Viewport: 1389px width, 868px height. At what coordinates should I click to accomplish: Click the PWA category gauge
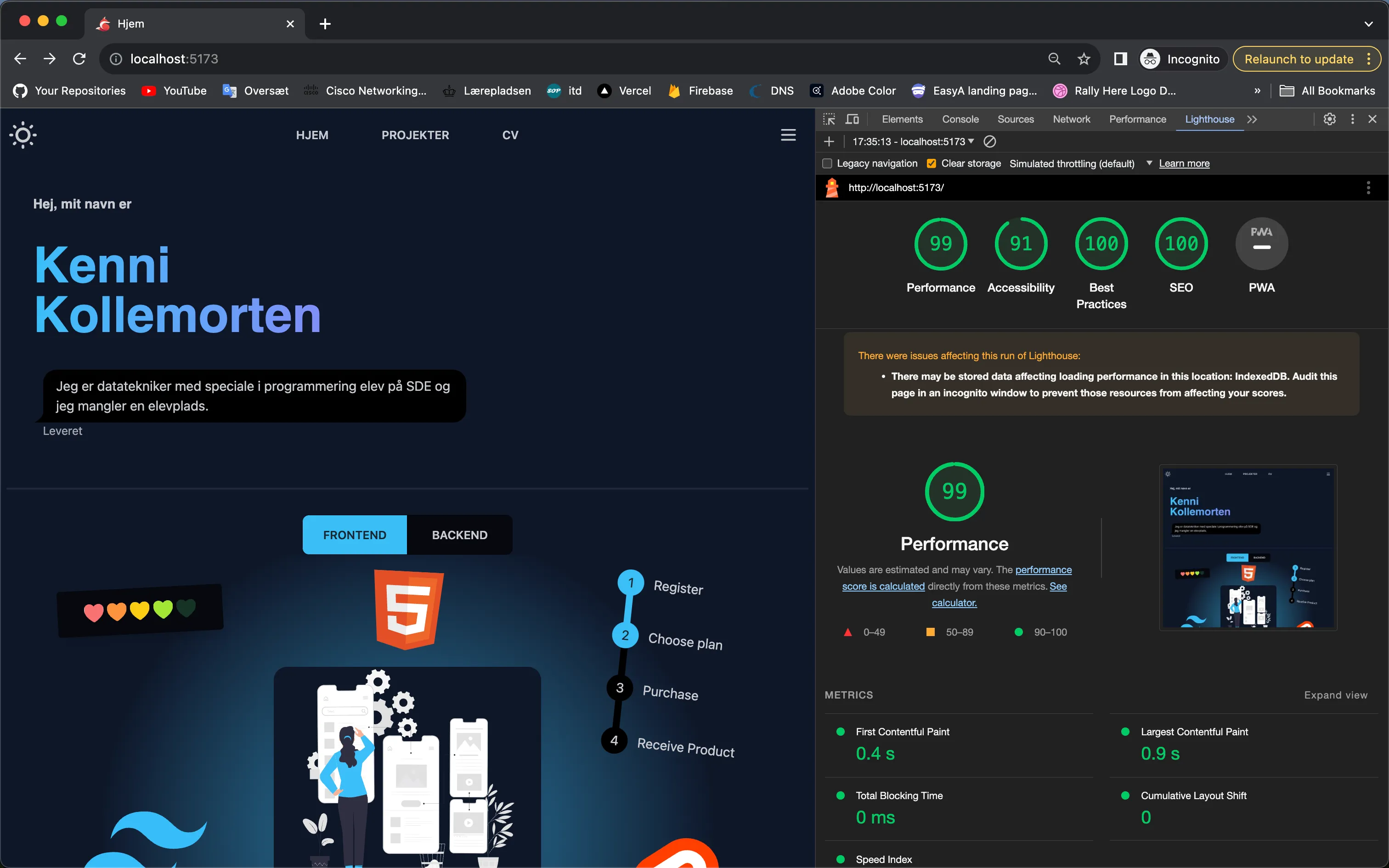pos(1262,244)
